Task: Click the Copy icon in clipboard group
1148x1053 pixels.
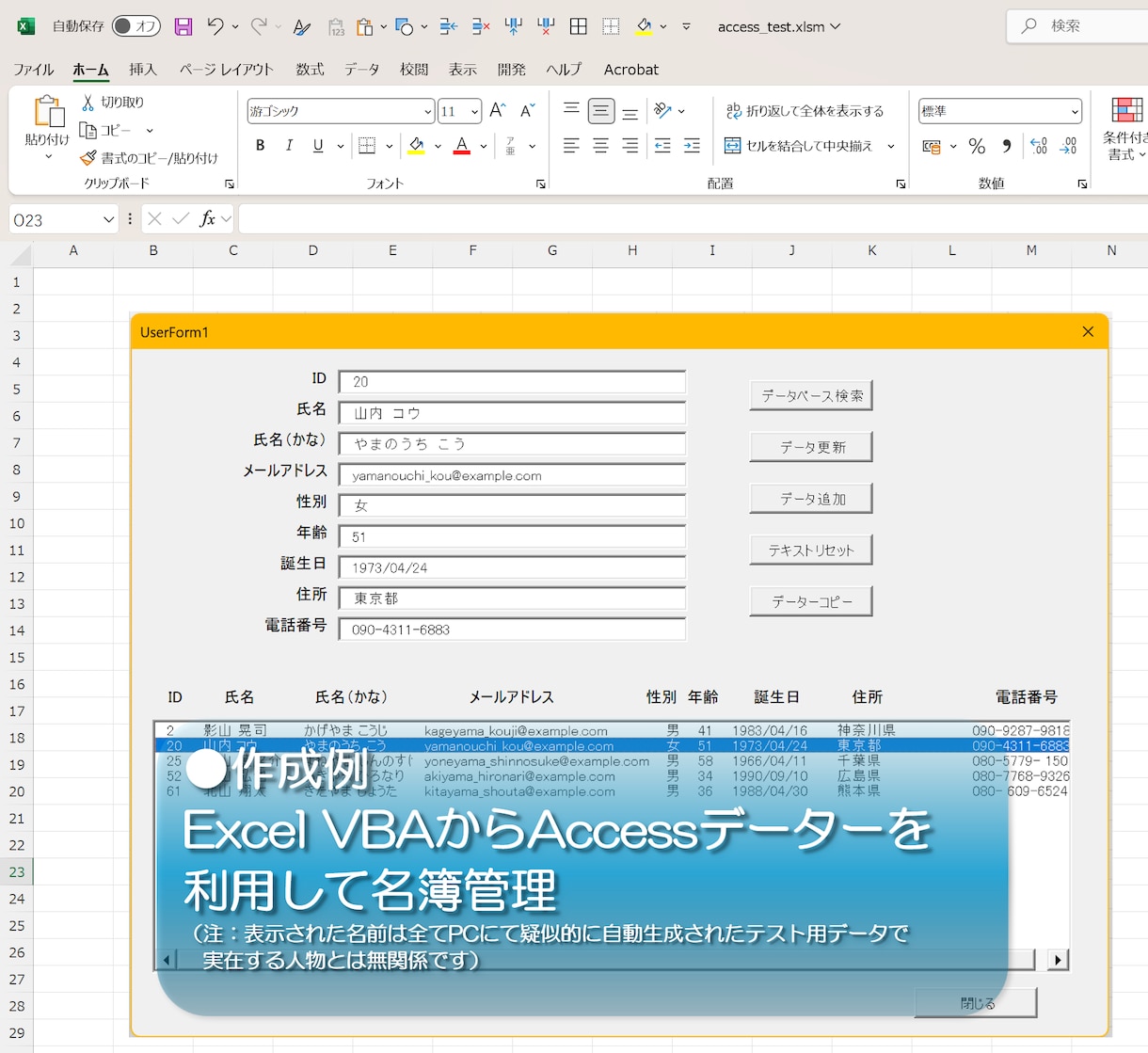Action: click(88, 130)
